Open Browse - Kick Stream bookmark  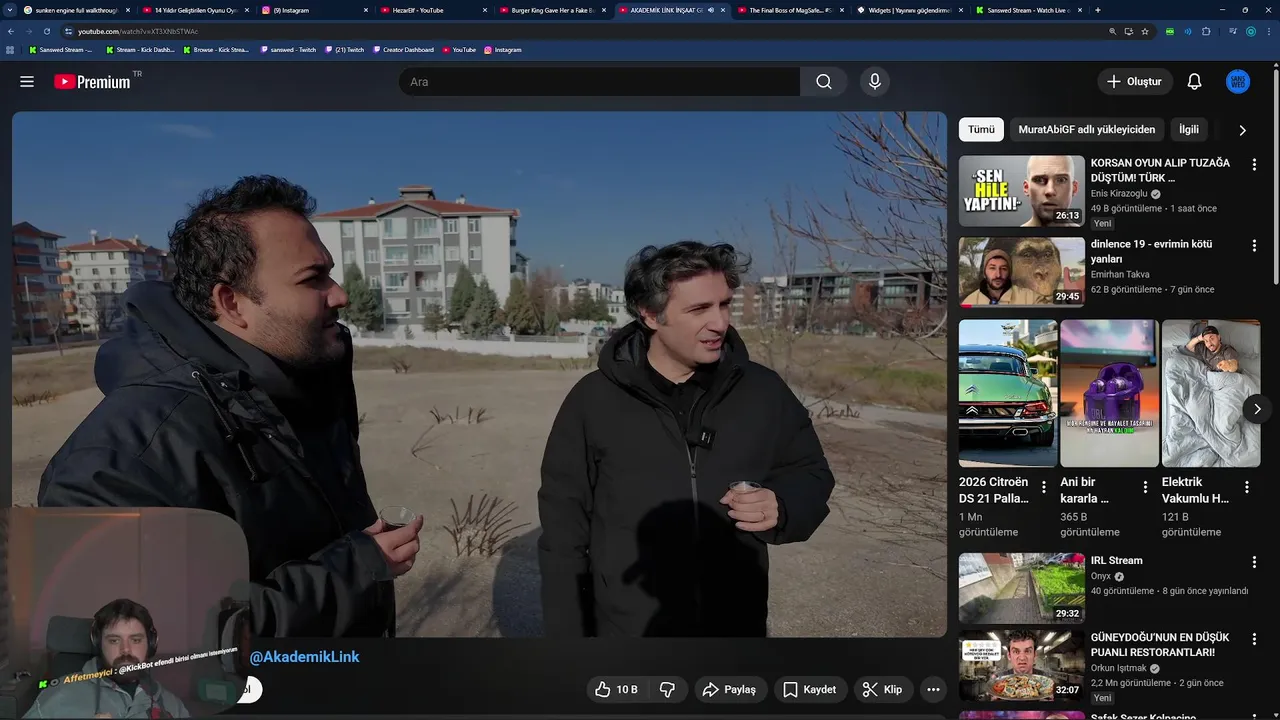pos(216,49)
